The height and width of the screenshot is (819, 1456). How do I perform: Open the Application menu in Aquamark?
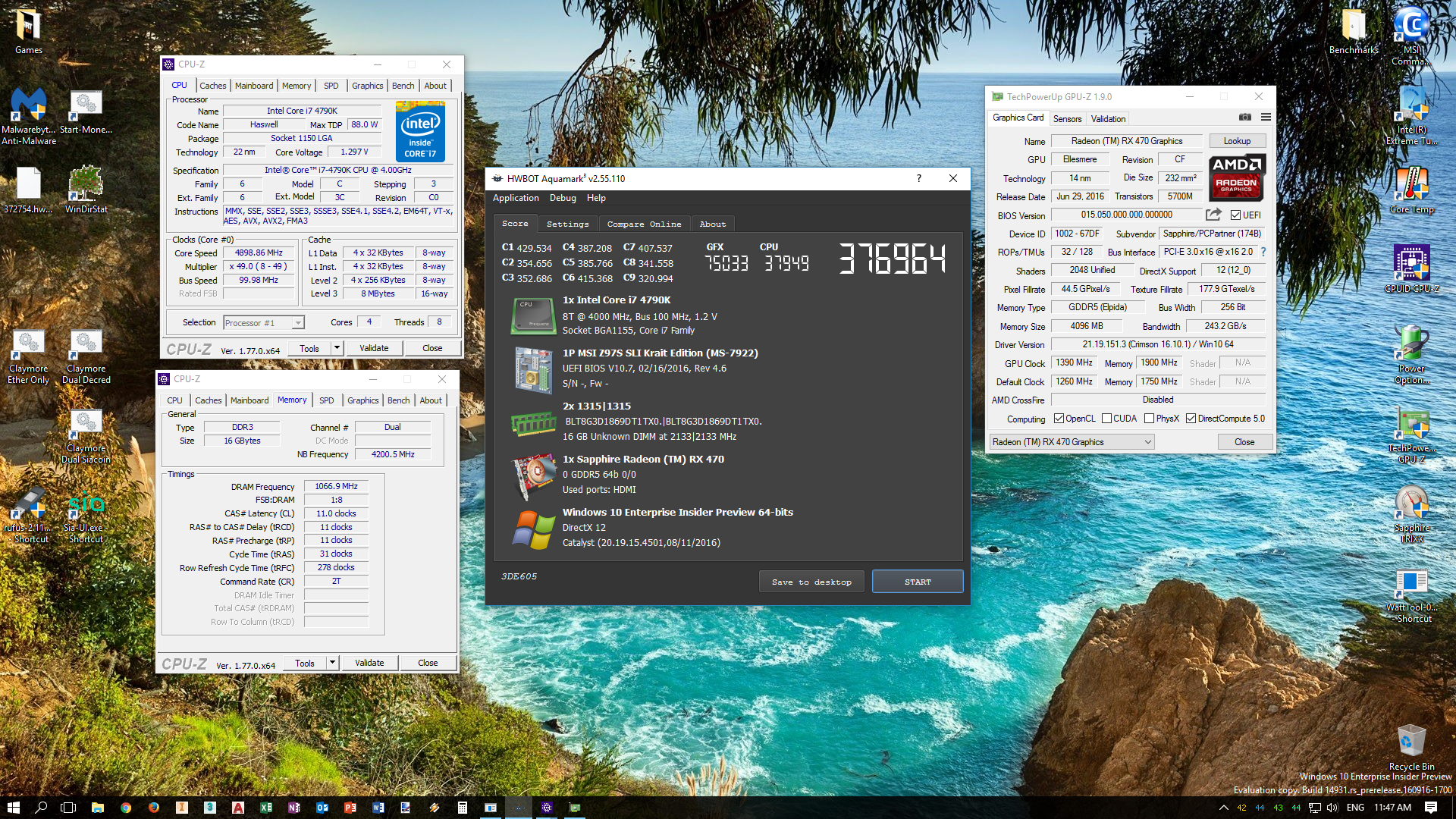point(516,198)
